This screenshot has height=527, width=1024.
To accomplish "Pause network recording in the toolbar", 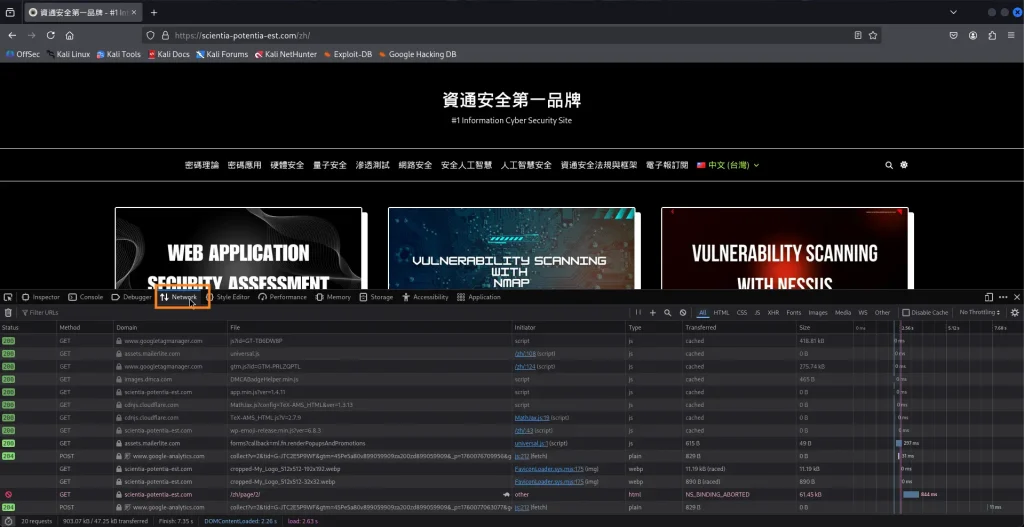I will coord(640,313).
